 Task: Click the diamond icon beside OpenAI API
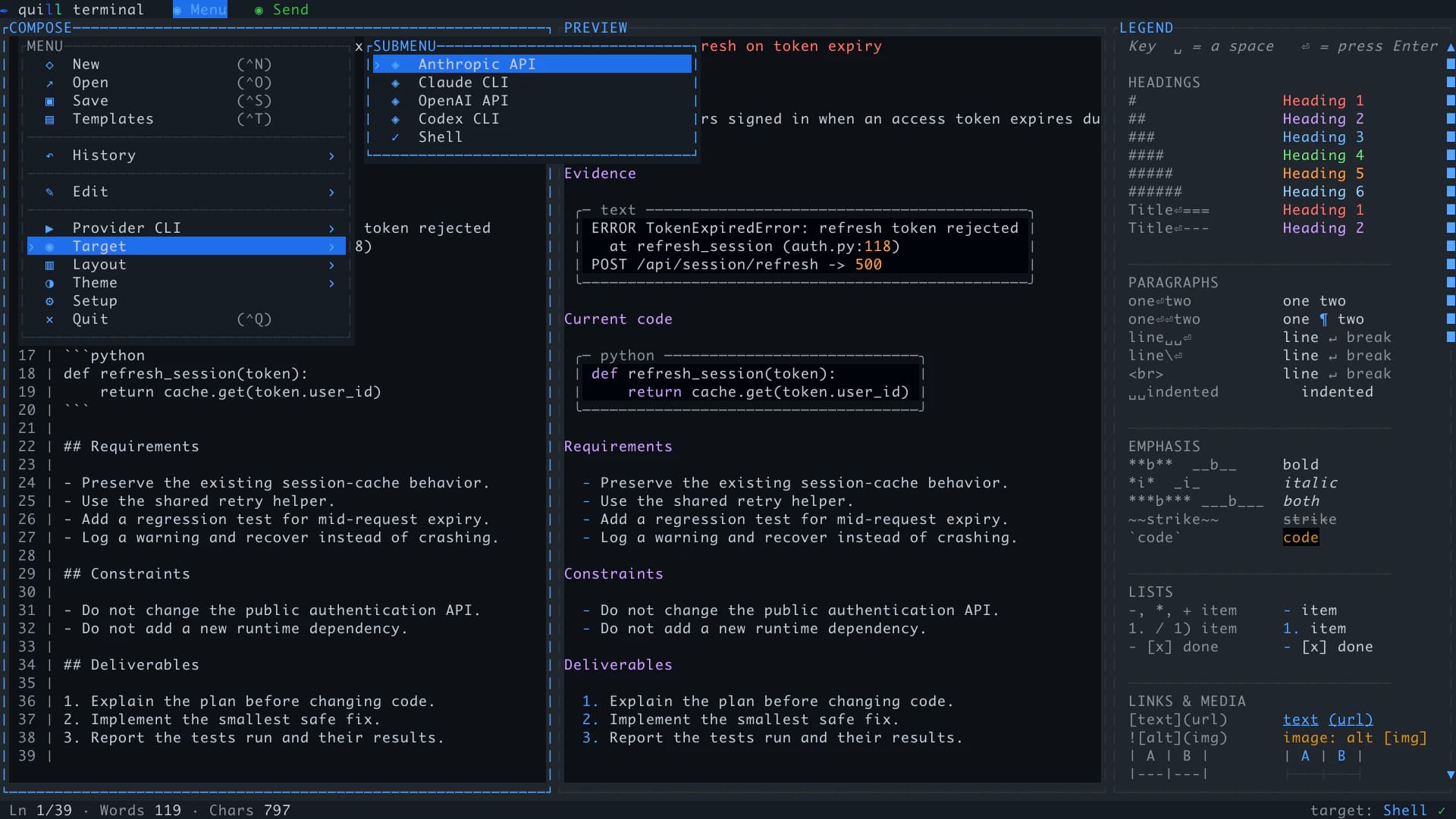click(395, 102)
